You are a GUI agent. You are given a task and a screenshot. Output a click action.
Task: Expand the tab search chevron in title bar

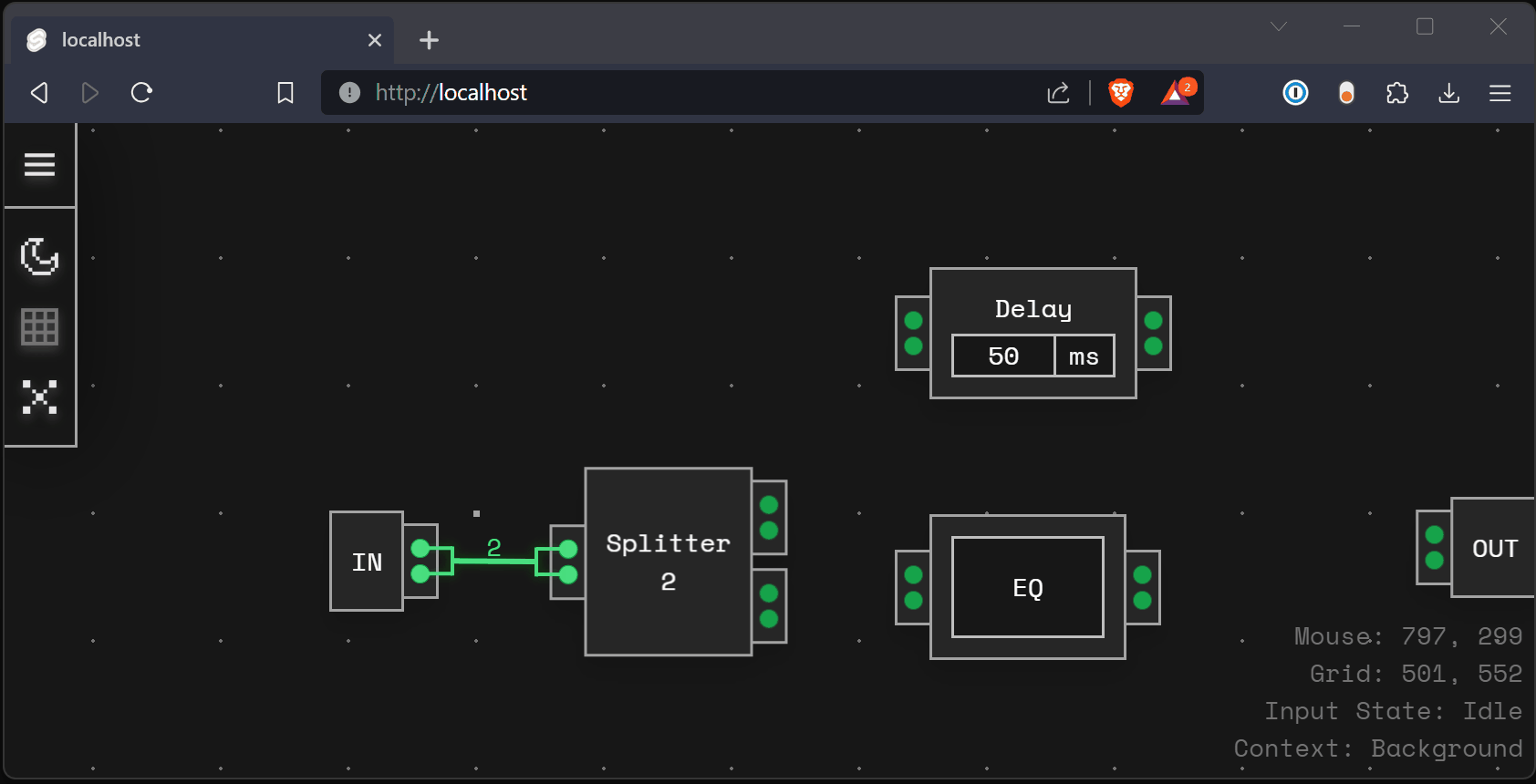[1279, 26]
